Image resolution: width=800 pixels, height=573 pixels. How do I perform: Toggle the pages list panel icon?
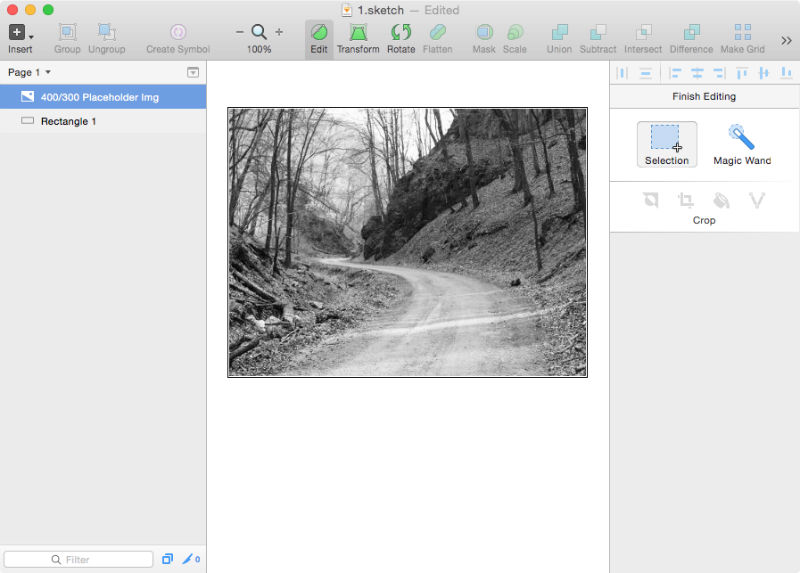coord(193,72)
